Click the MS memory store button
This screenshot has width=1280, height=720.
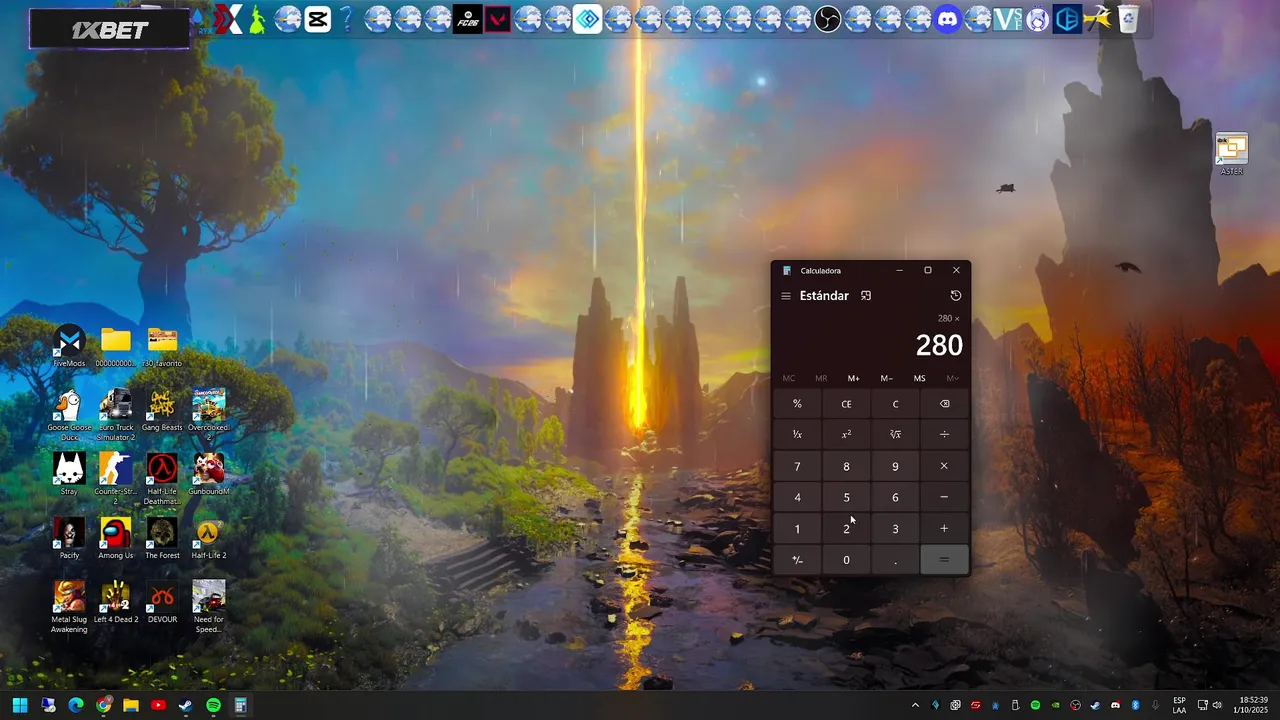pyautogui.click(x=919, y=378)
